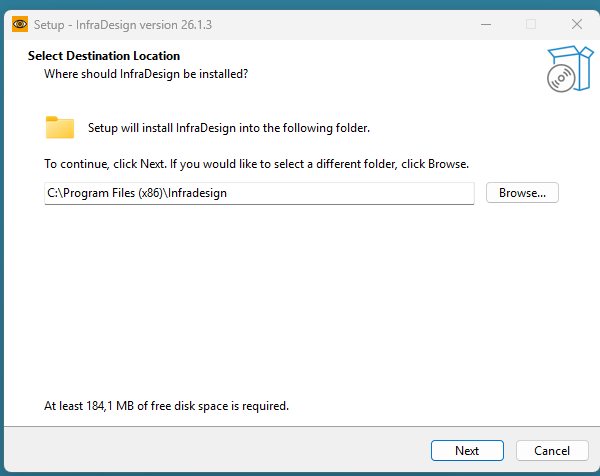Click the 'Setup will install InfraDesign' message
Image resolution: width=600 pixels, height=476 pixels.
(229, 128)
